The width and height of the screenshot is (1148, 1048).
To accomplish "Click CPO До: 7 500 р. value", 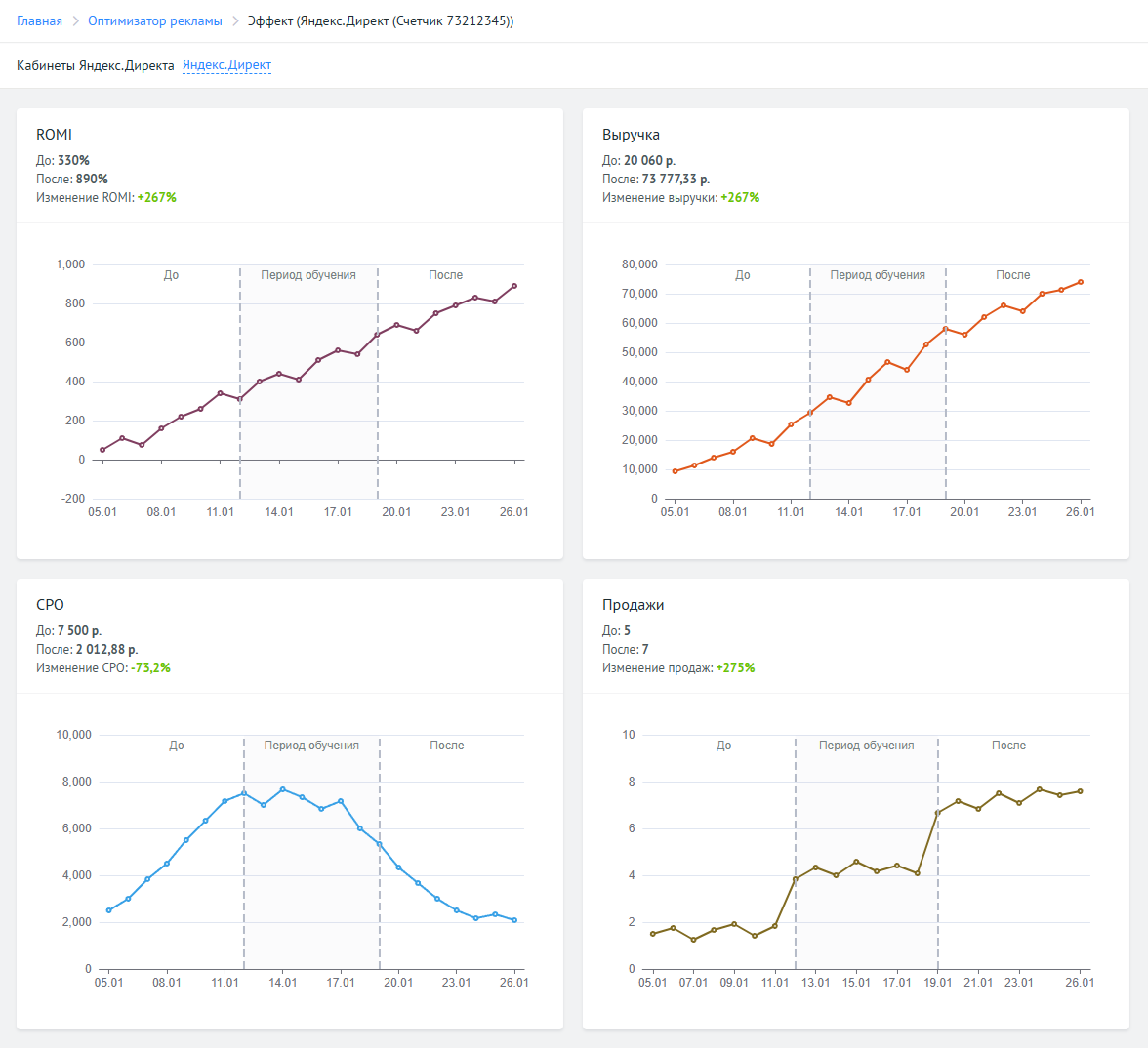I will pyautogui.click(x=80, y=630).
